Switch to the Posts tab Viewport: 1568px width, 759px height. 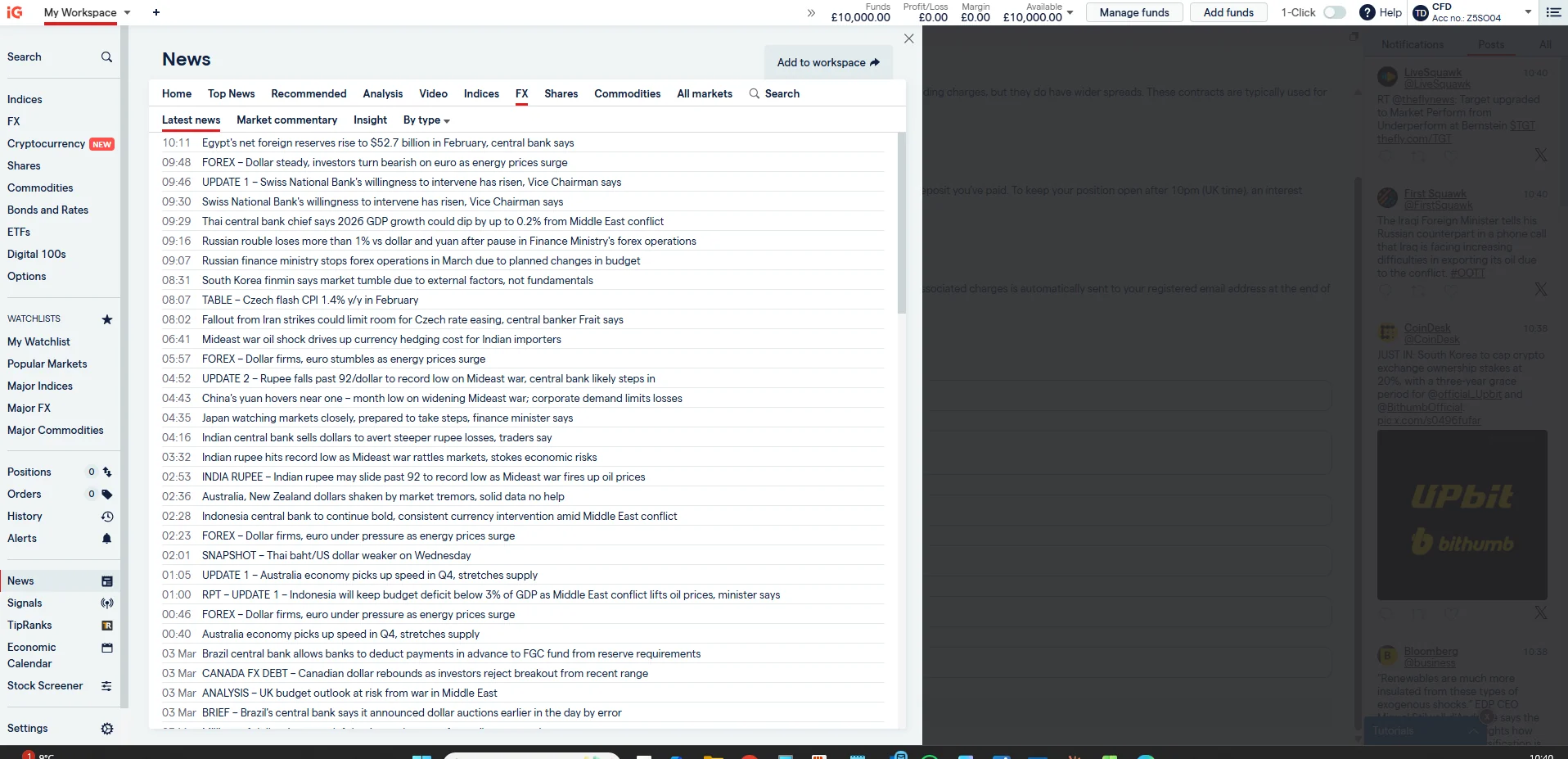point(1490,44)
